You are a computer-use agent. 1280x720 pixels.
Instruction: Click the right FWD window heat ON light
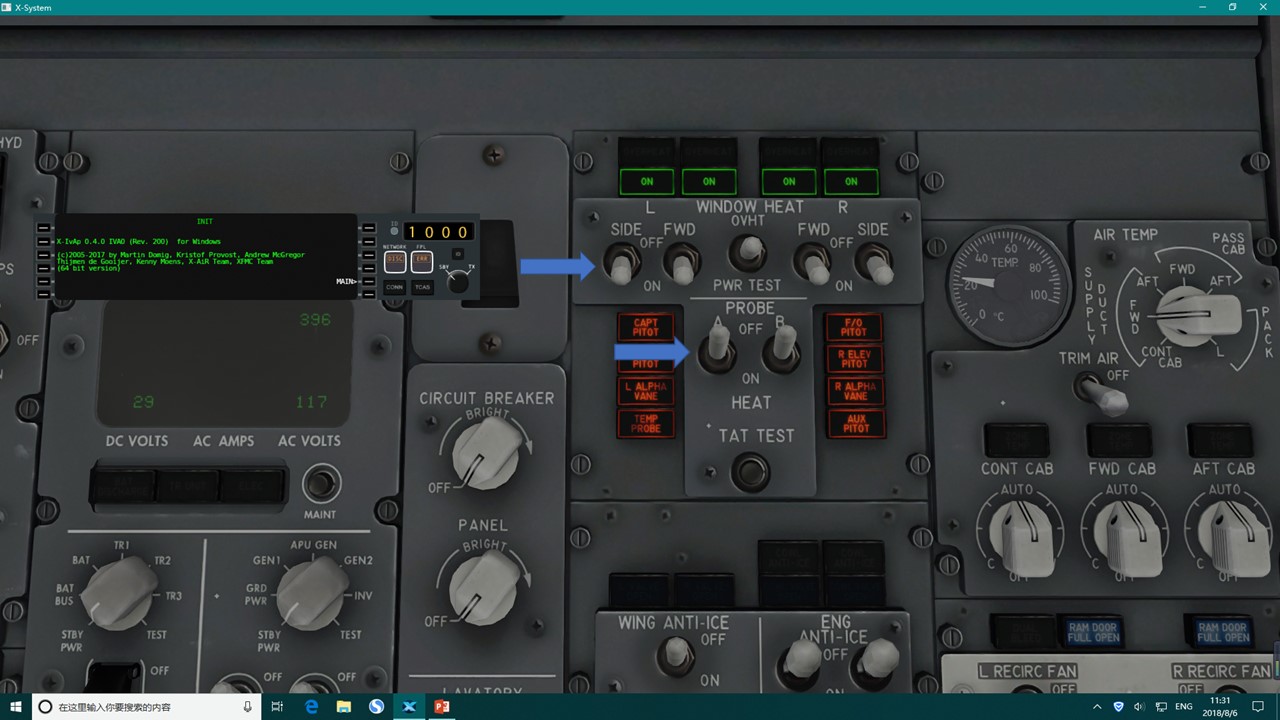pyautogui.click(x=789, y=181)
